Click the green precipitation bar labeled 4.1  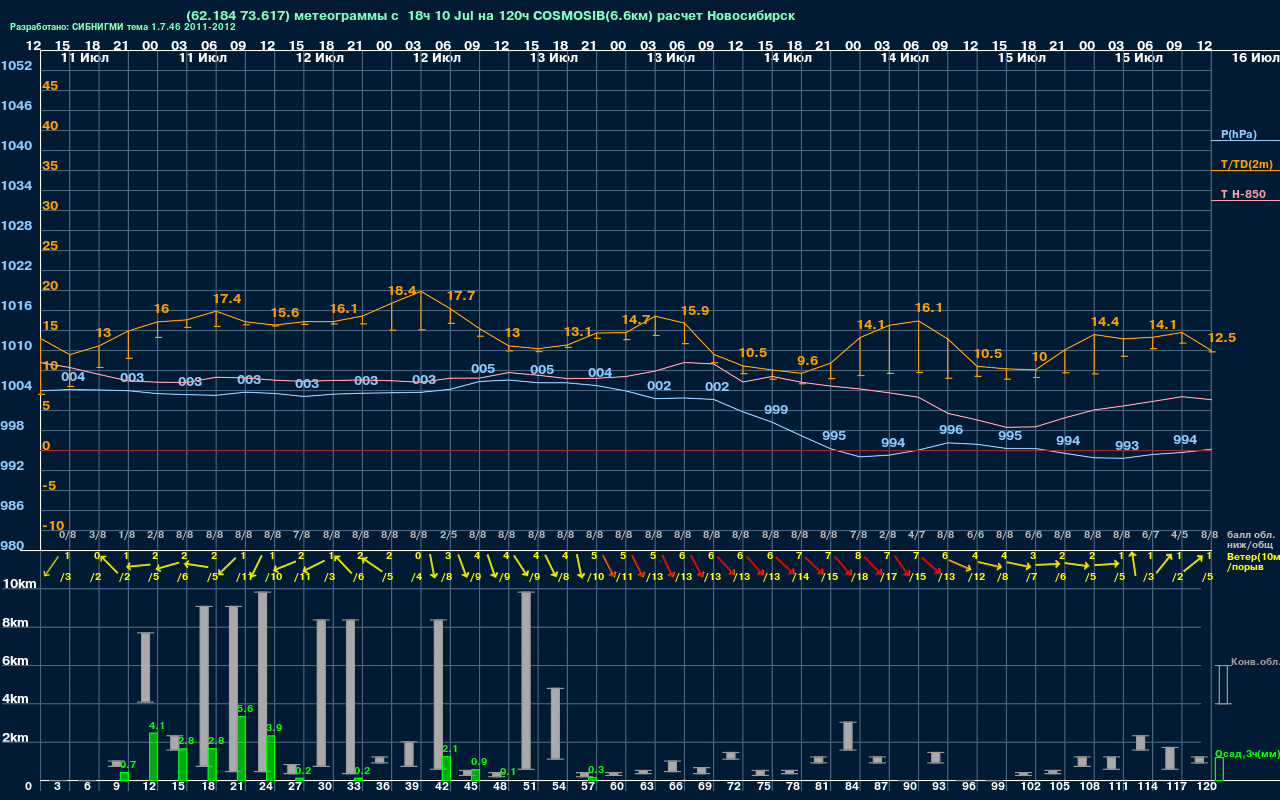point(153,757)
